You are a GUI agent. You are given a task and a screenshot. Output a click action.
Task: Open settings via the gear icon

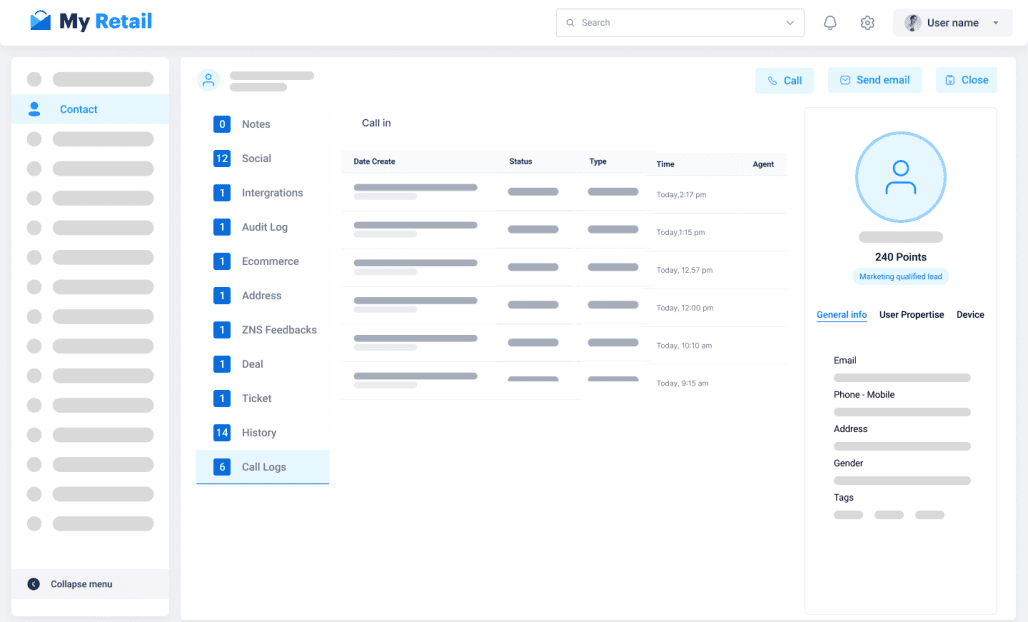868,23
